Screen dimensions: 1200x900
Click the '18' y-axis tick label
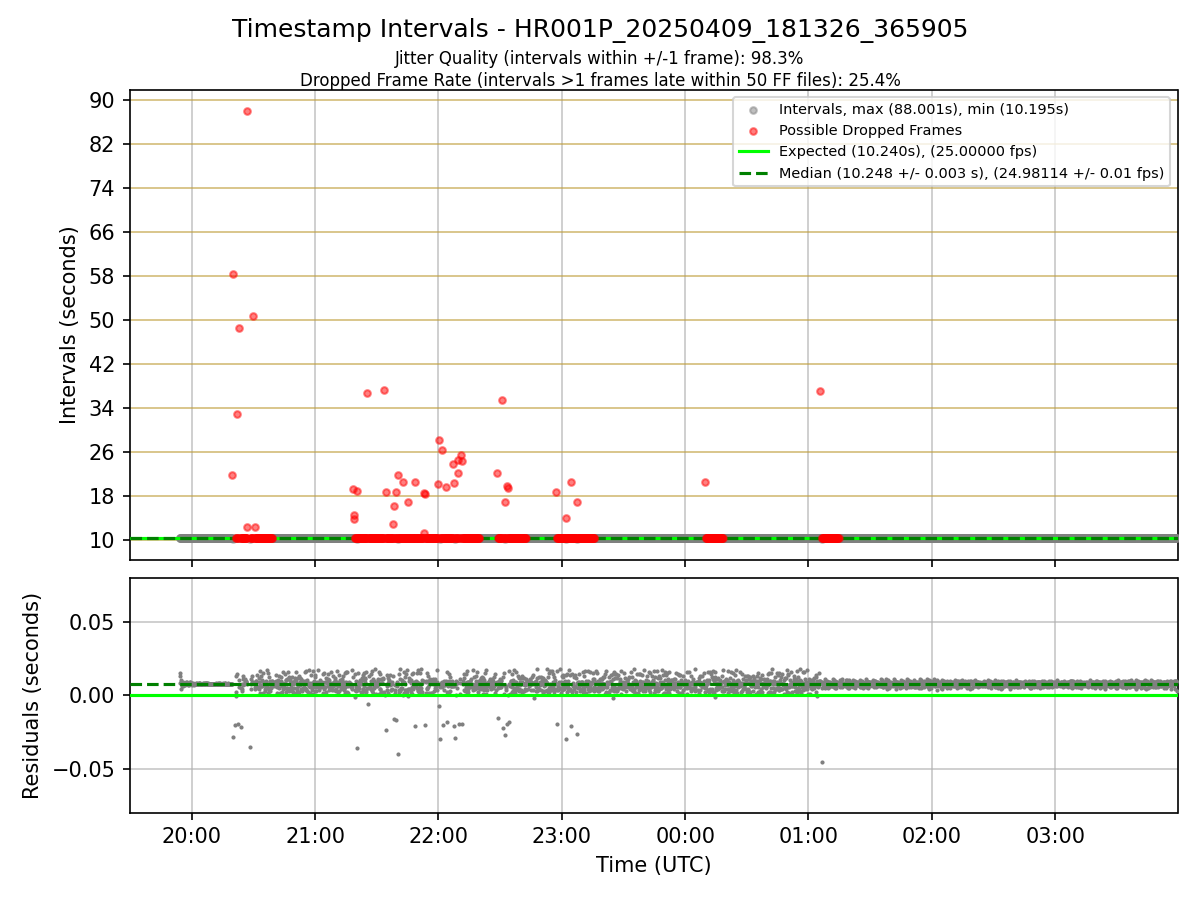click(104, 496)
